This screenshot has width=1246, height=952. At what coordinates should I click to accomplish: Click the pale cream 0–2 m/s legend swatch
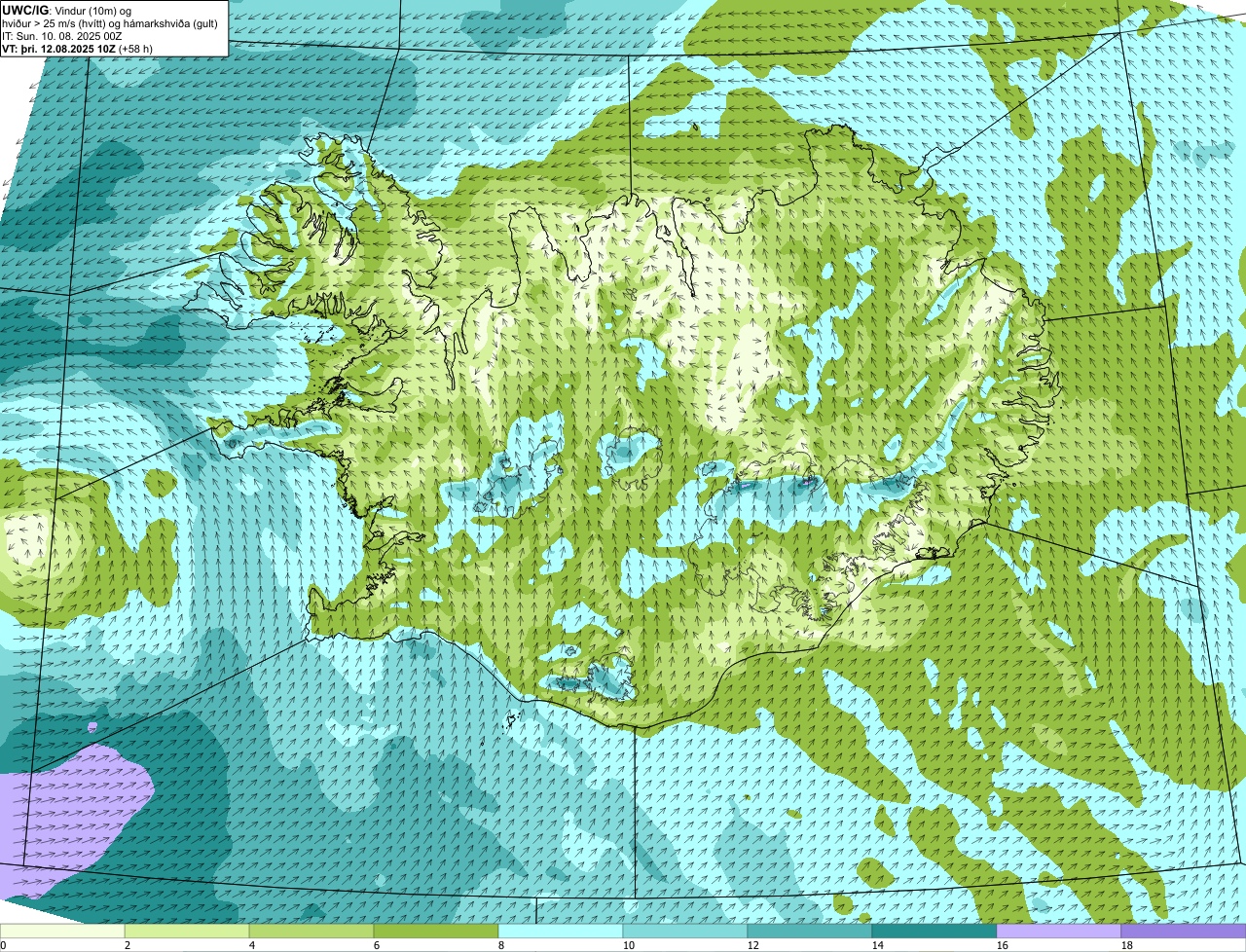pyautogui.click(x=62, y=932)
